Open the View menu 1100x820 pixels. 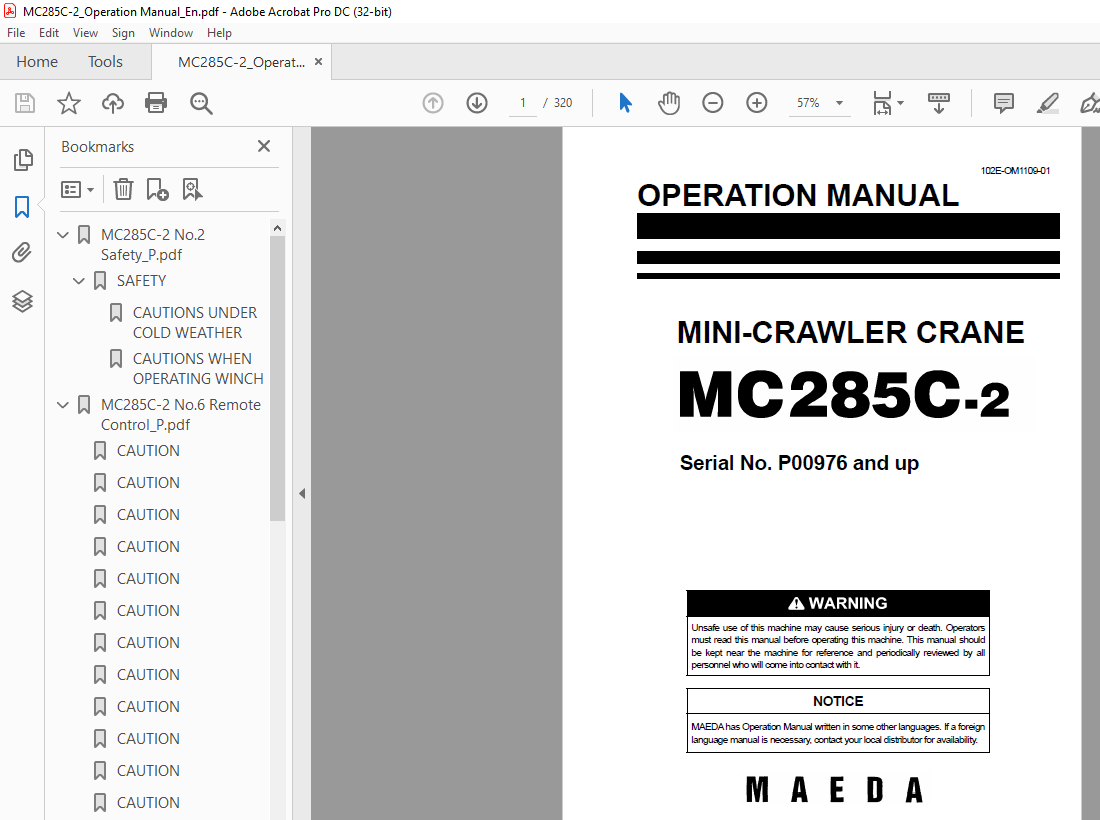tap(85, 33)
